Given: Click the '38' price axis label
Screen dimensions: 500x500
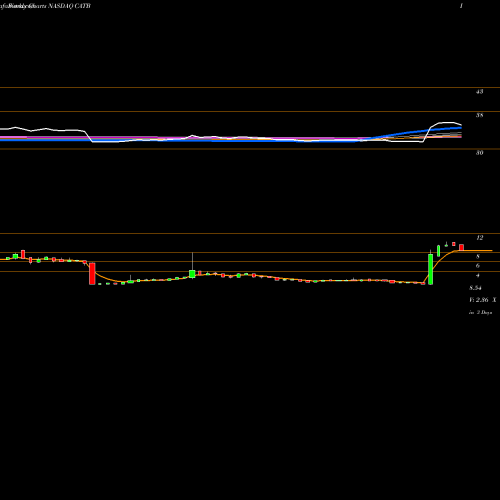Looking at the screenshot, I should click(x=479, y=115).
